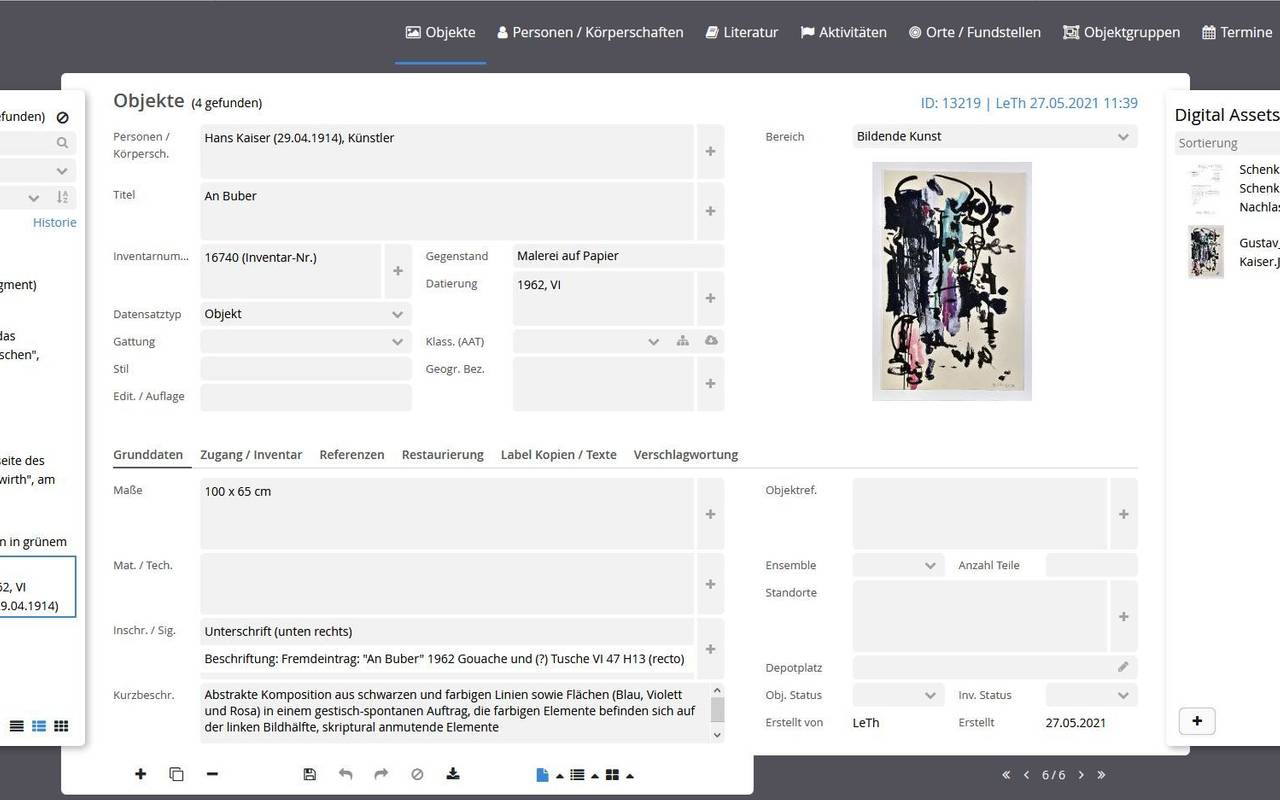
Task: Open the AAT classification hierarchy icon
Action: (682, 341)
